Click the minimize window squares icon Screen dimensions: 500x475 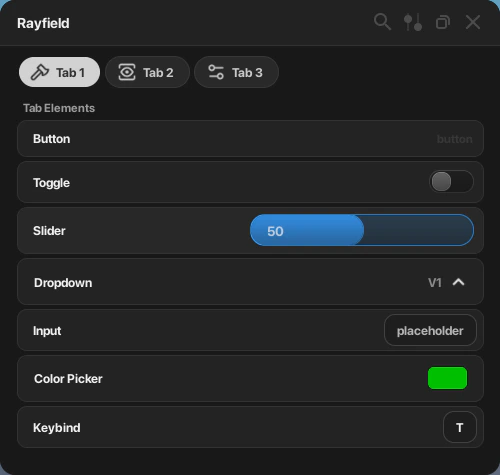click(443, 22)
